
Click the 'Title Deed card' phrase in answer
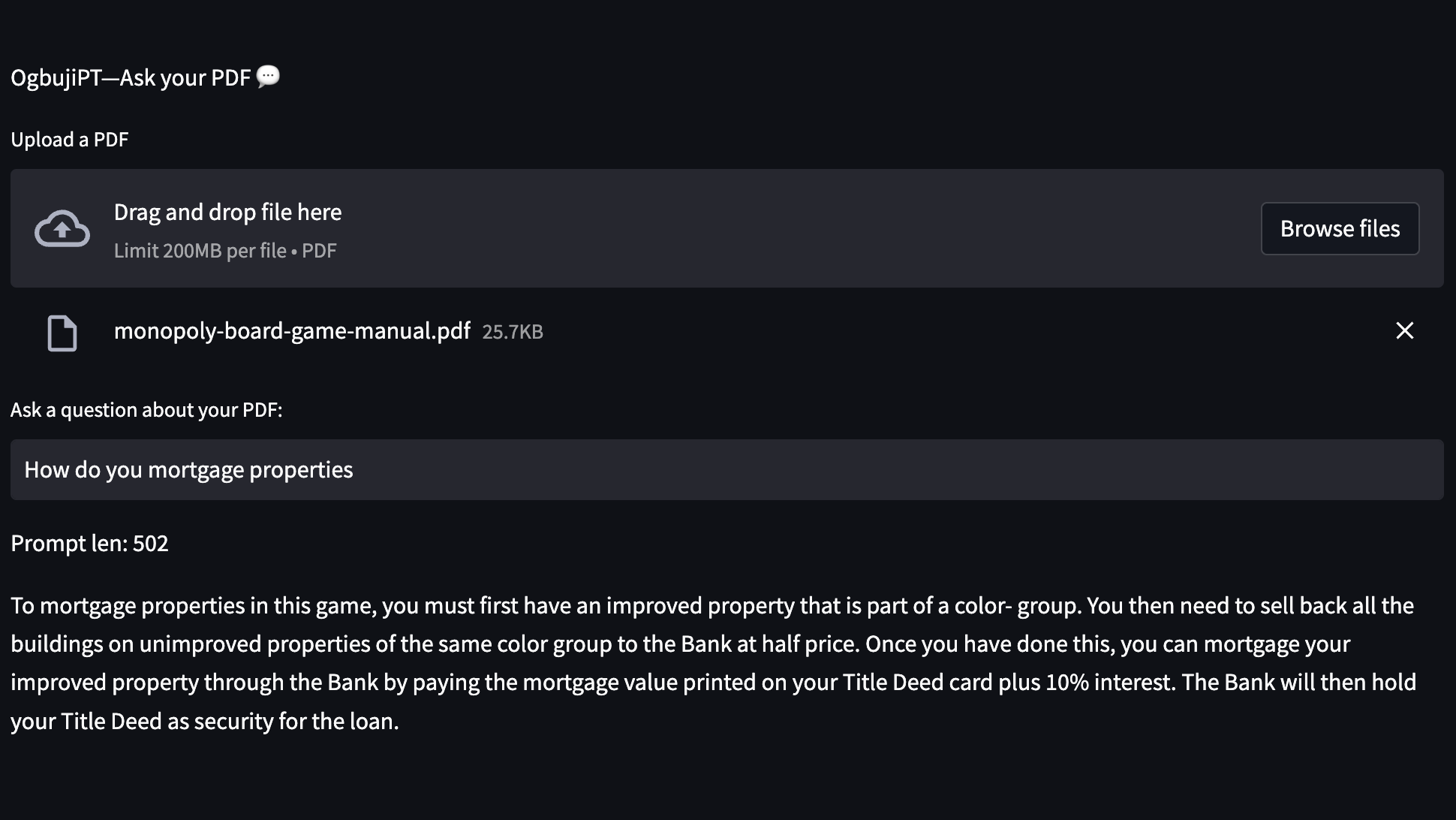tap(918, 682)
